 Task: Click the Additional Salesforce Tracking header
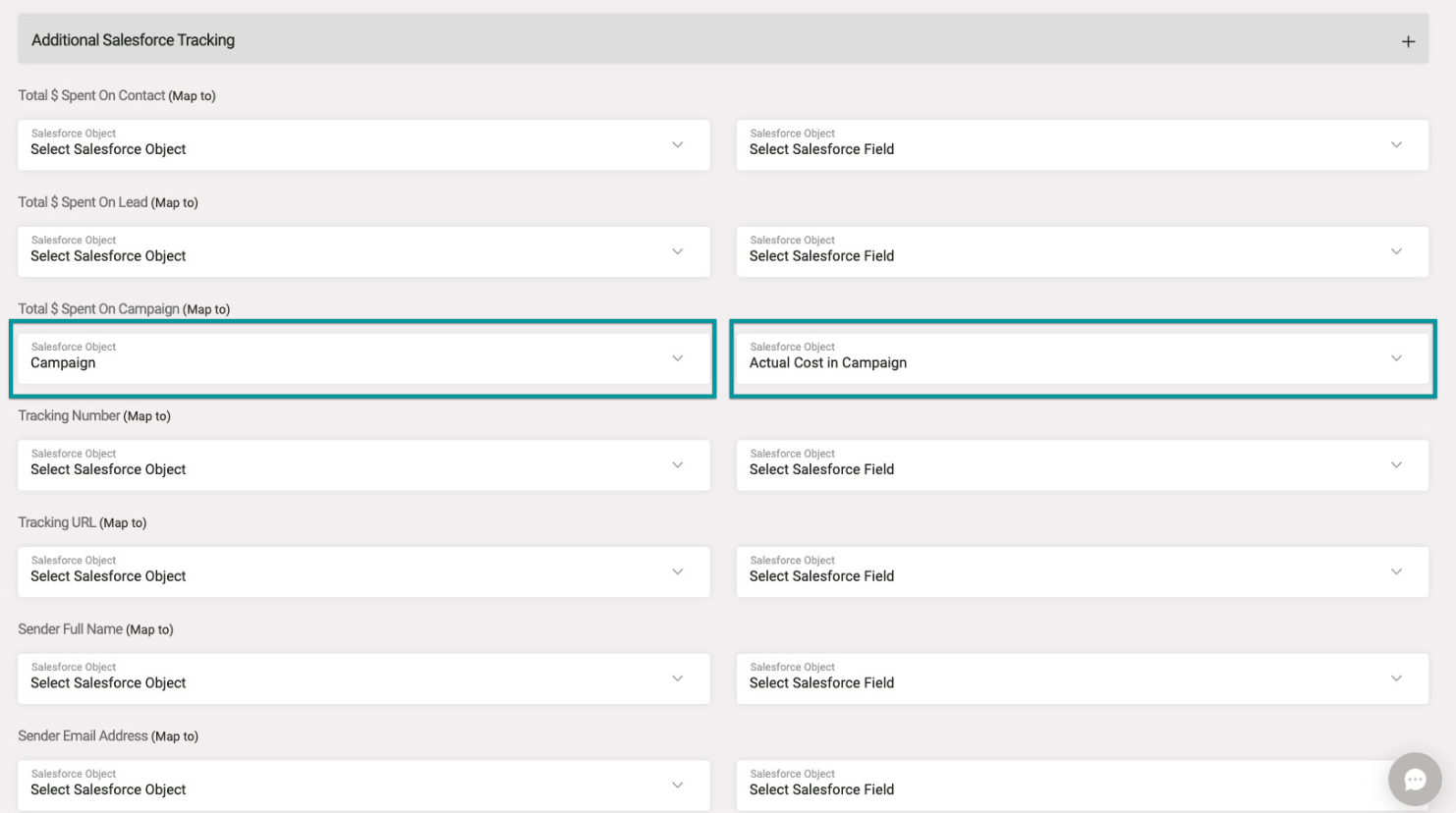point(134,40)
